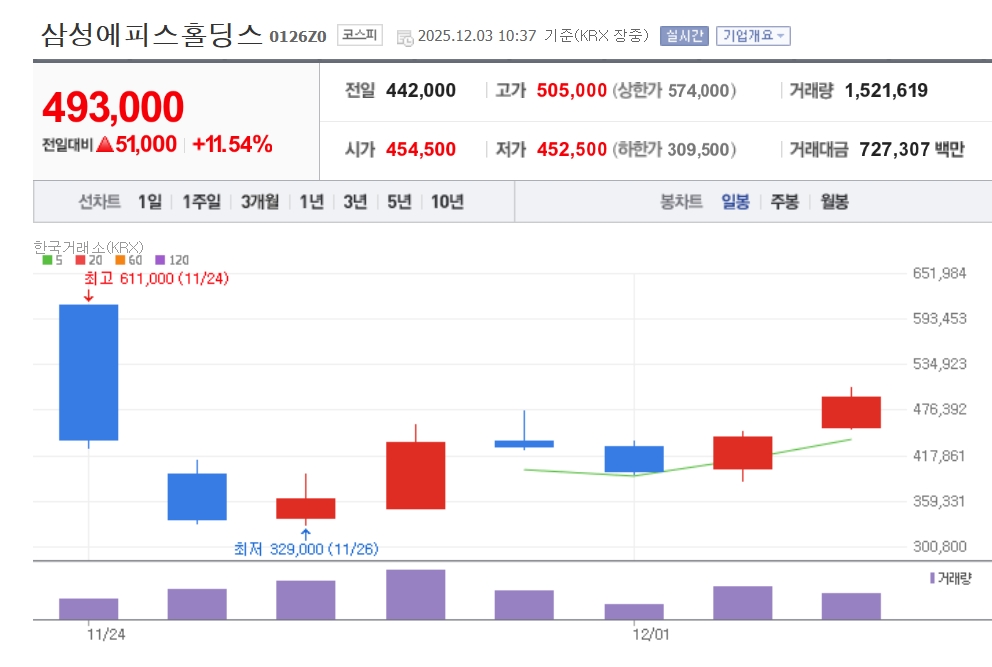Click the 저가 452,500 value
This screenshot has width=992, height=667.
(x=571, y=149)
